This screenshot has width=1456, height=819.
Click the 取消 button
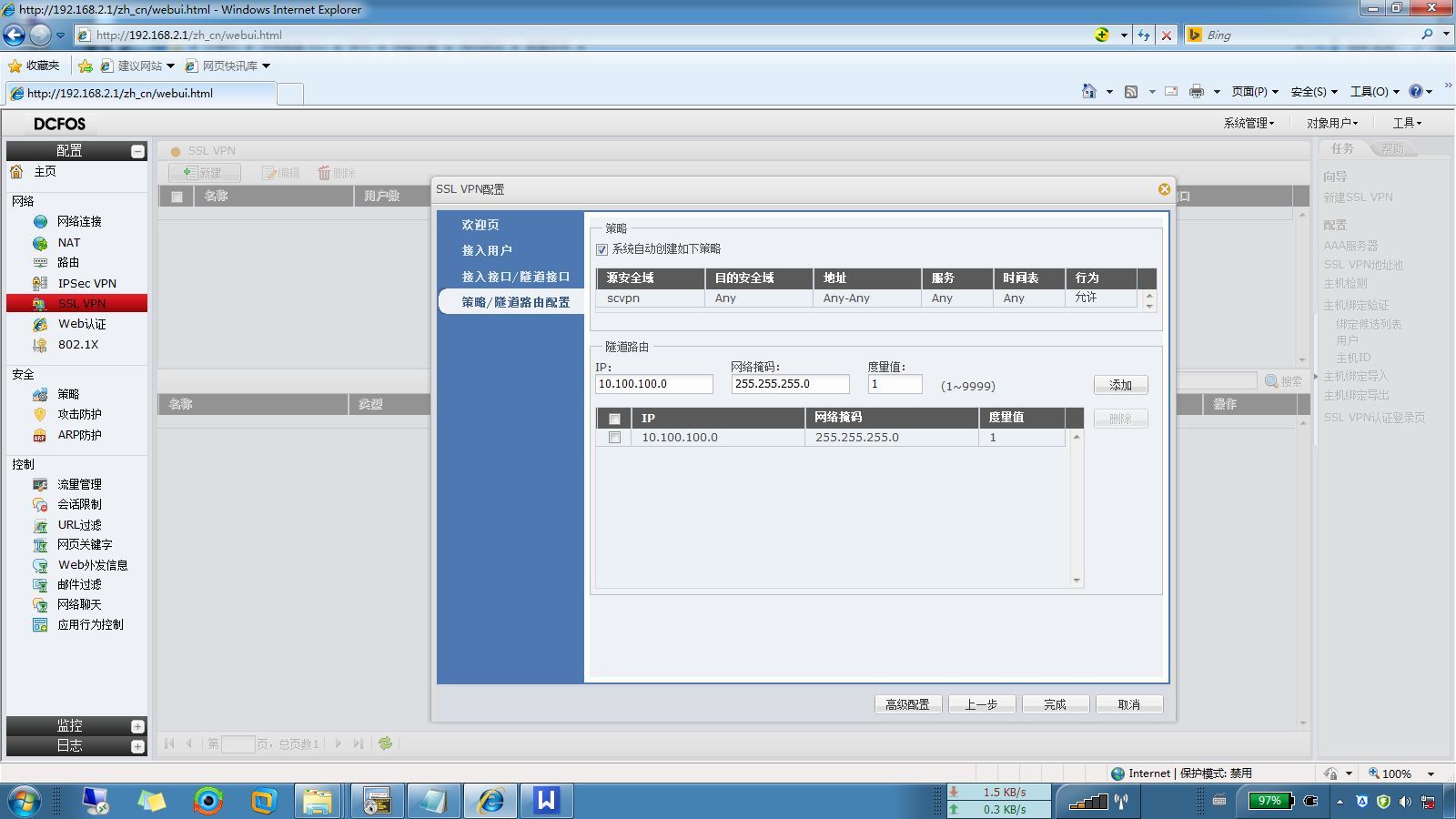pos(1128,704)
